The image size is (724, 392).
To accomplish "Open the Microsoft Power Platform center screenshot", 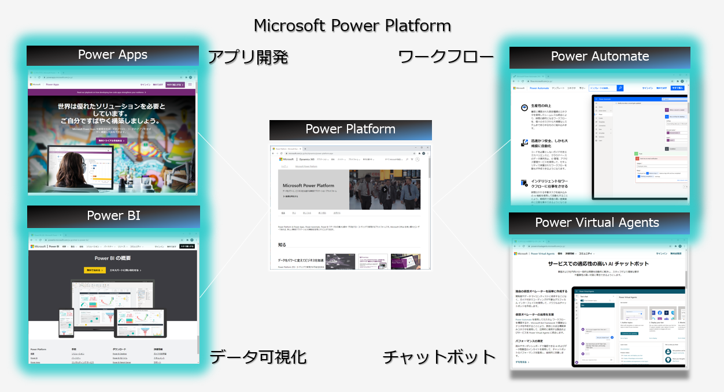I will pos(350,207).
